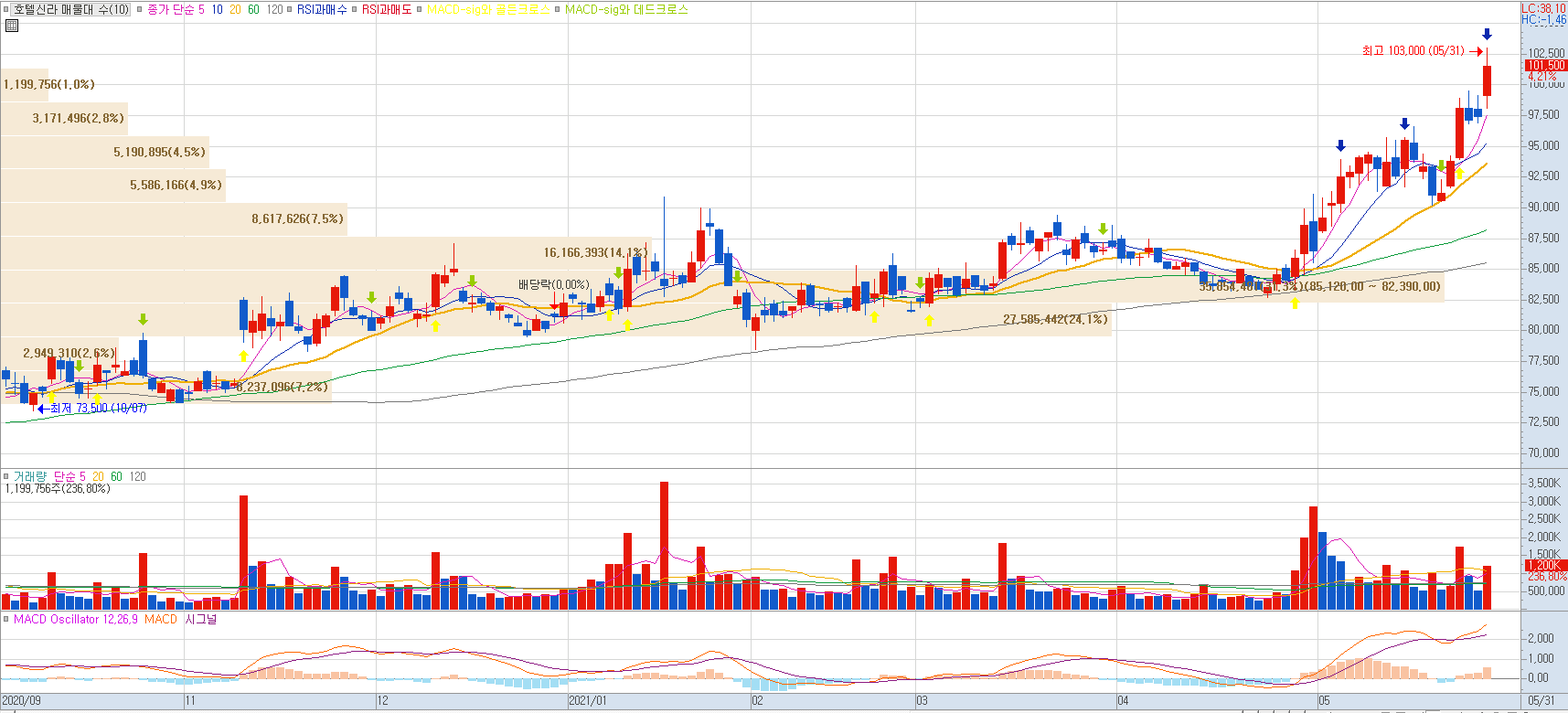Click green dead-cross arrow in late March 2021

1103,229
